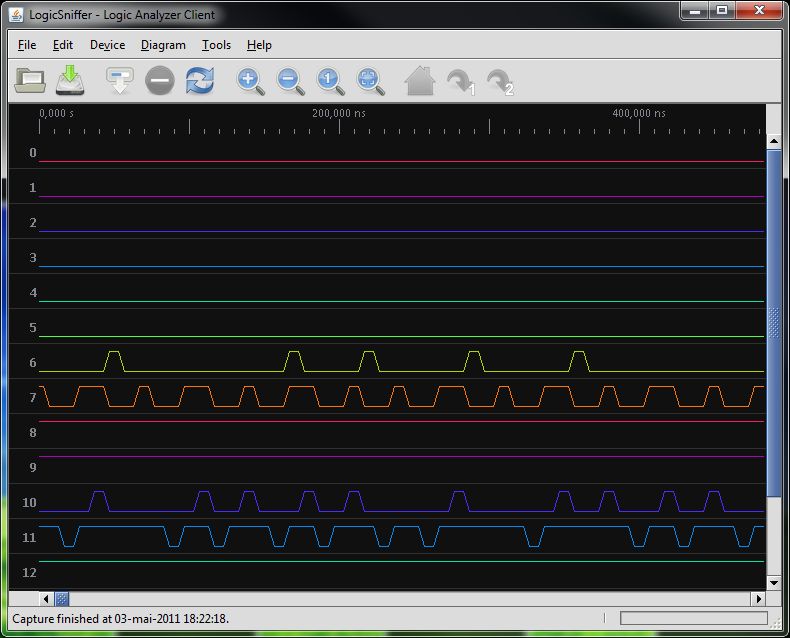This screenshot has width=790, height=638.
Task: Zoom out with the minus magnifier
Action: click(290, 80)
